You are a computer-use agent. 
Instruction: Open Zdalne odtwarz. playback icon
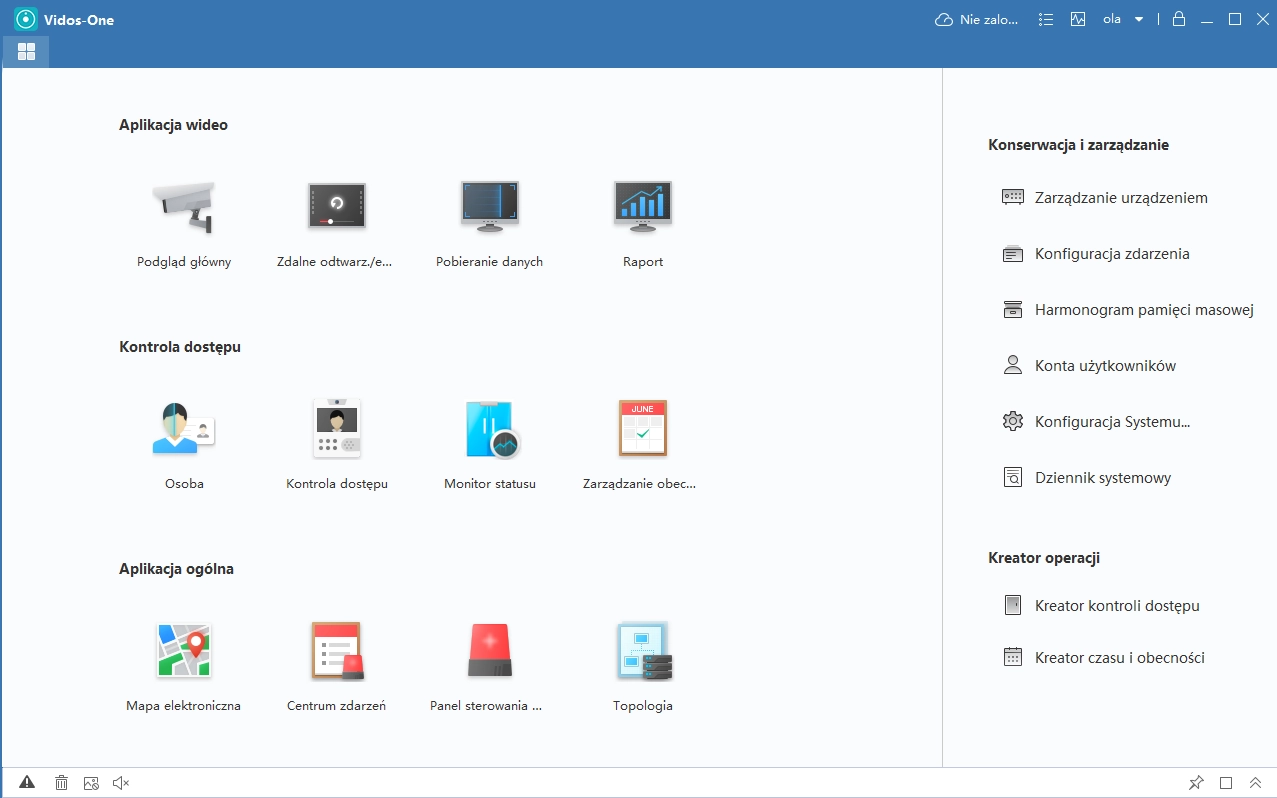(x=336, y=207)
